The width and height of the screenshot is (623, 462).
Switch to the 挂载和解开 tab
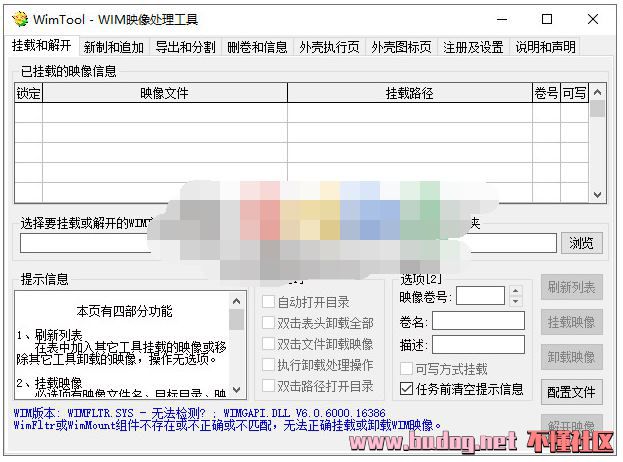42,46
